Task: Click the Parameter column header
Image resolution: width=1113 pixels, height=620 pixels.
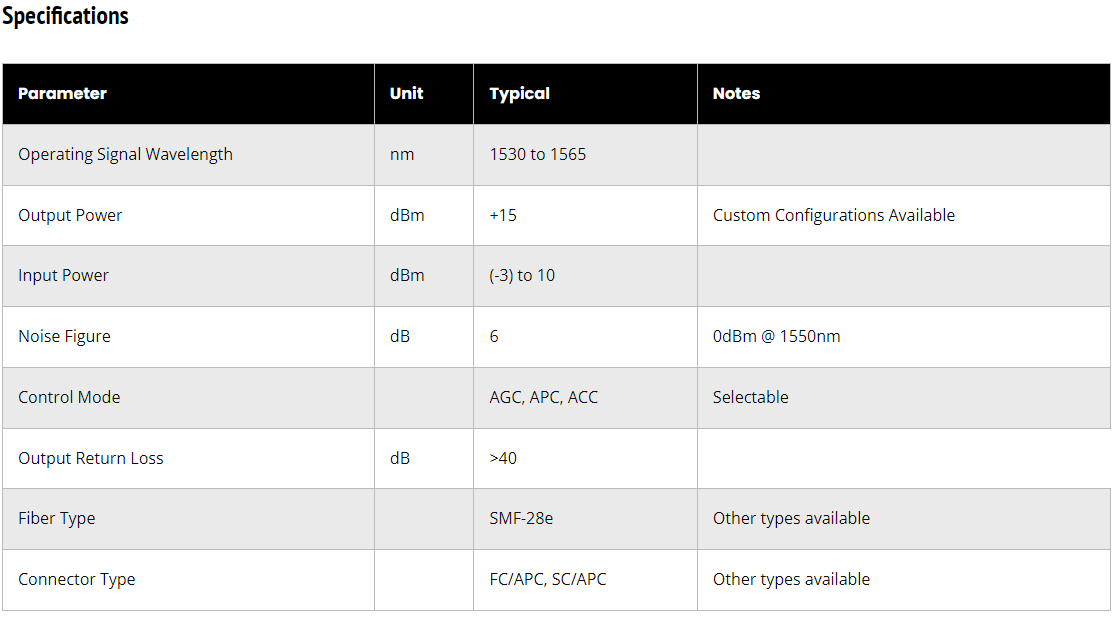Action: (x=62, y=94)
